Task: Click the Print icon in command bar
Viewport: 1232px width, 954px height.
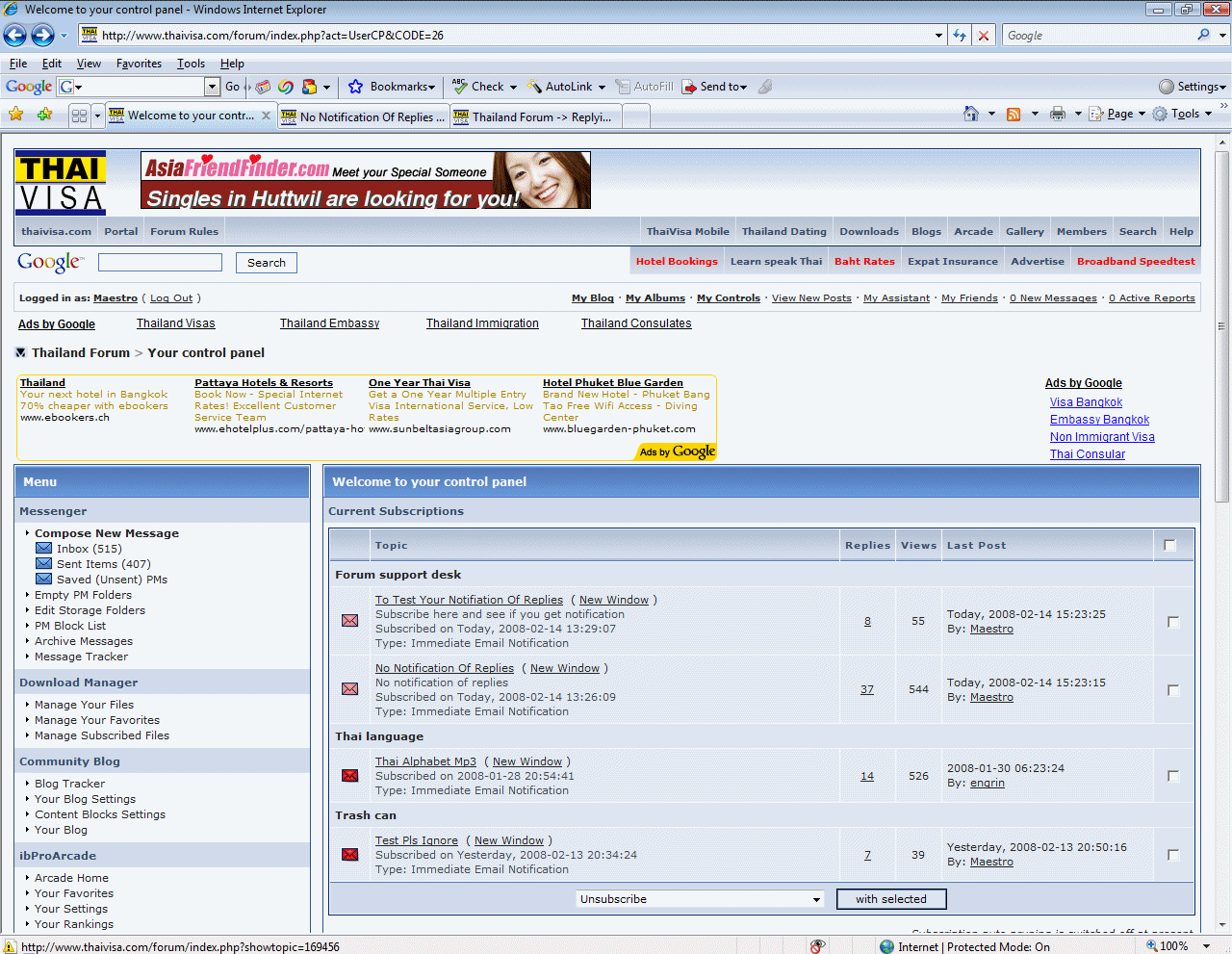Action: coord(1058,114)
